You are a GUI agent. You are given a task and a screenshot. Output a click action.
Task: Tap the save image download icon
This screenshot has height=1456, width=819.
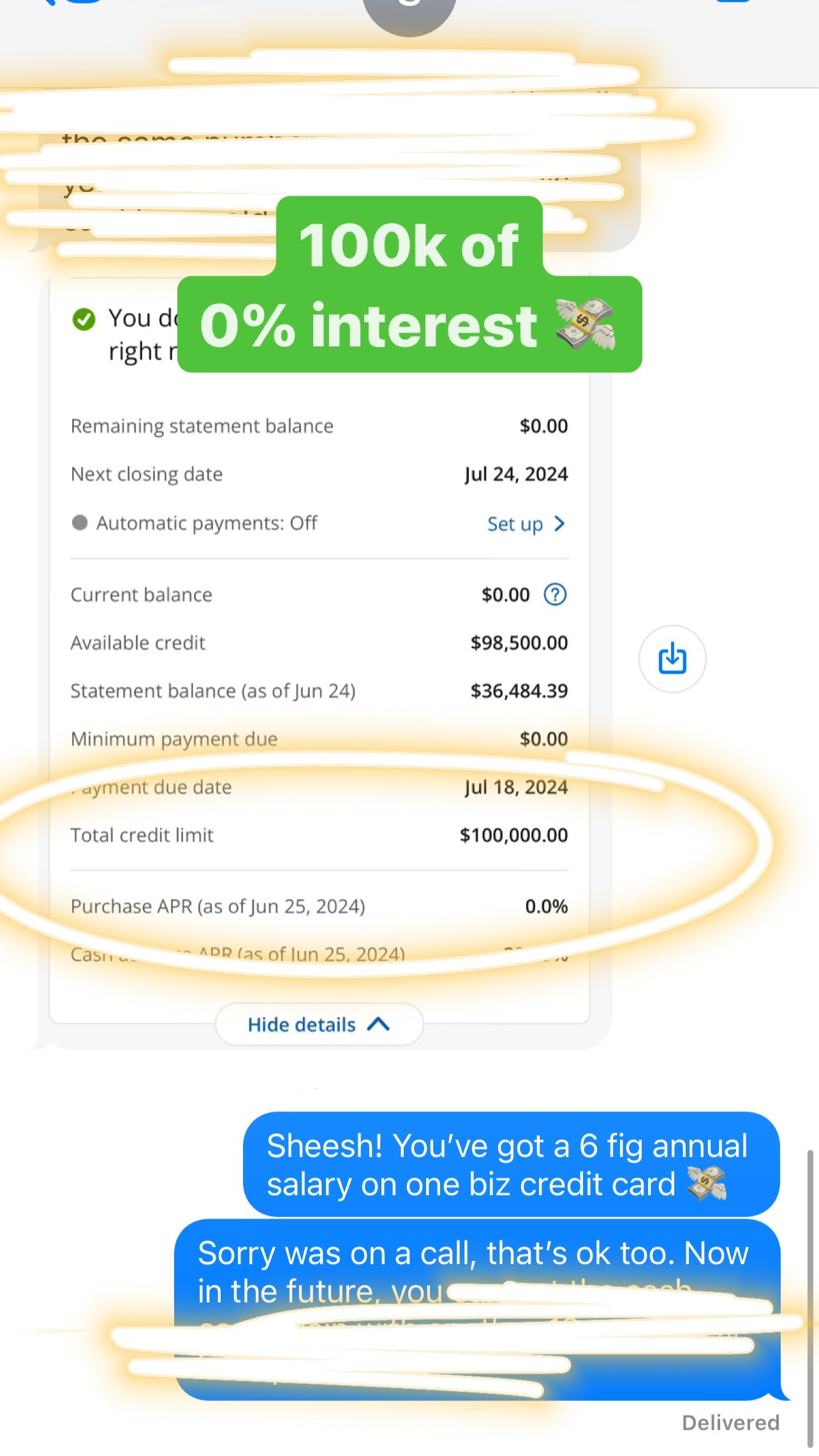pyautogui.click(x=672, y=658)
